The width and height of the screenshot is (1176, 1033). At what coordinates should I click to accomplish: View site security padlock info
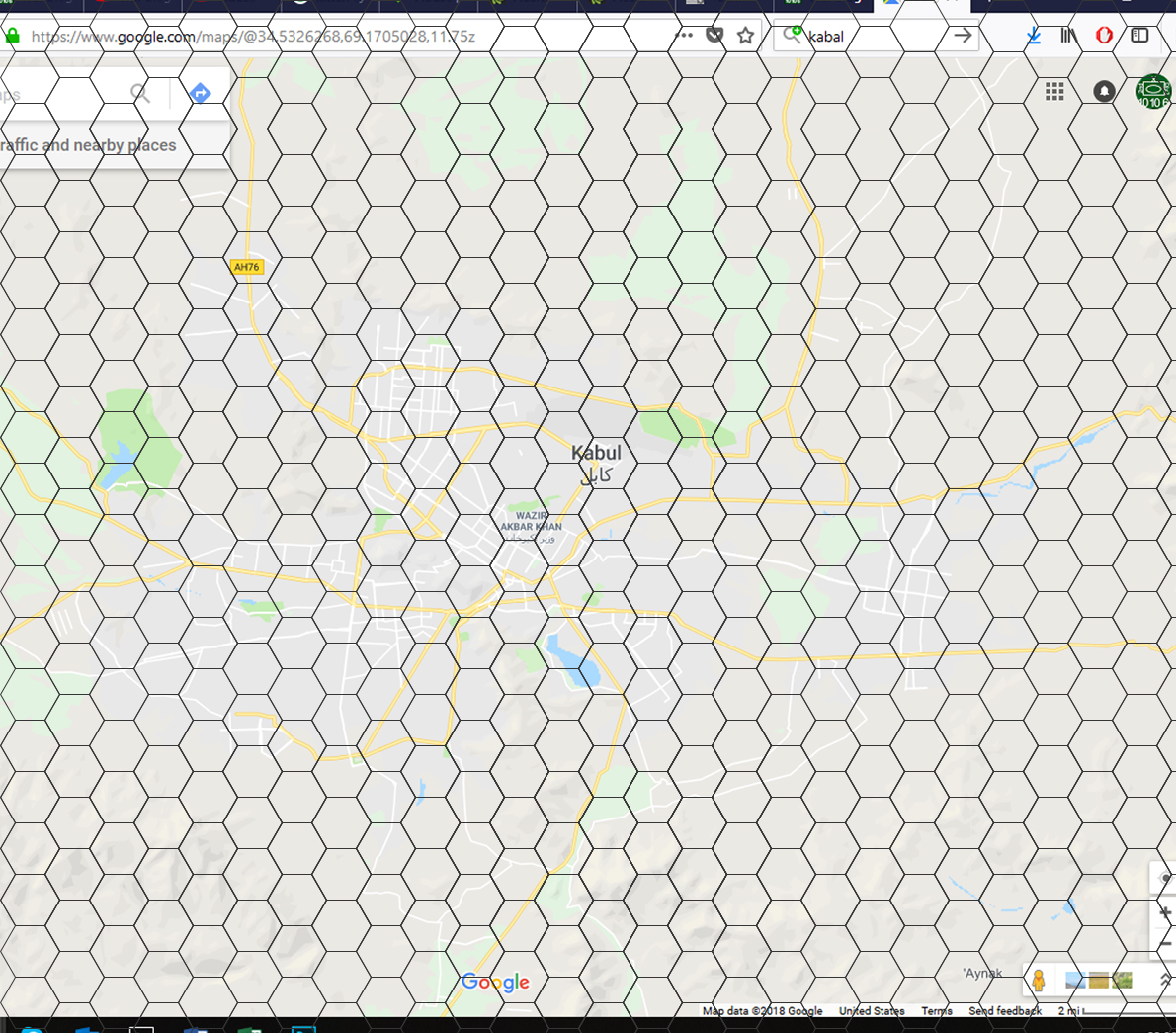click(x=12, y=36)
